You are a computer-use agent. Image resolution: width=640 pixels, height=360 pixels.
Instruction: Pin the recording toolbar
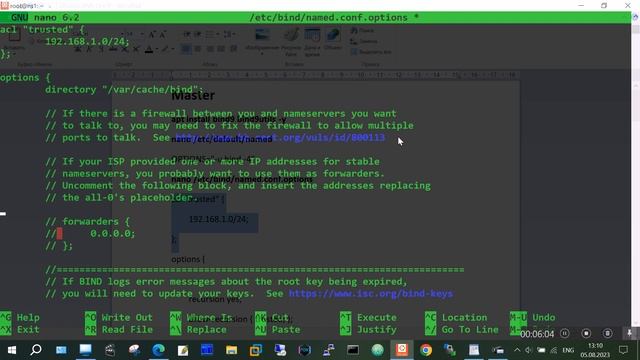(629, 333)
